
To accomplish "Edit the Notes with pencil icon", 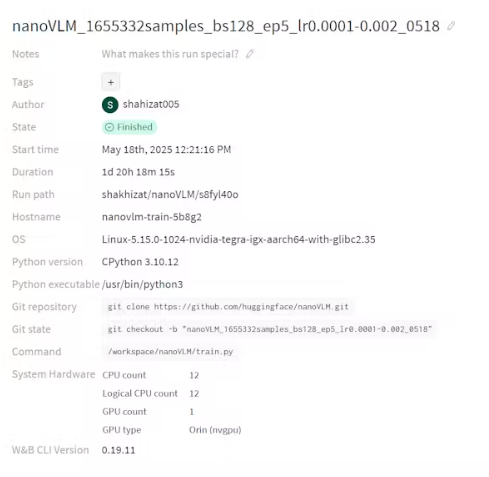I will [250, 54].
